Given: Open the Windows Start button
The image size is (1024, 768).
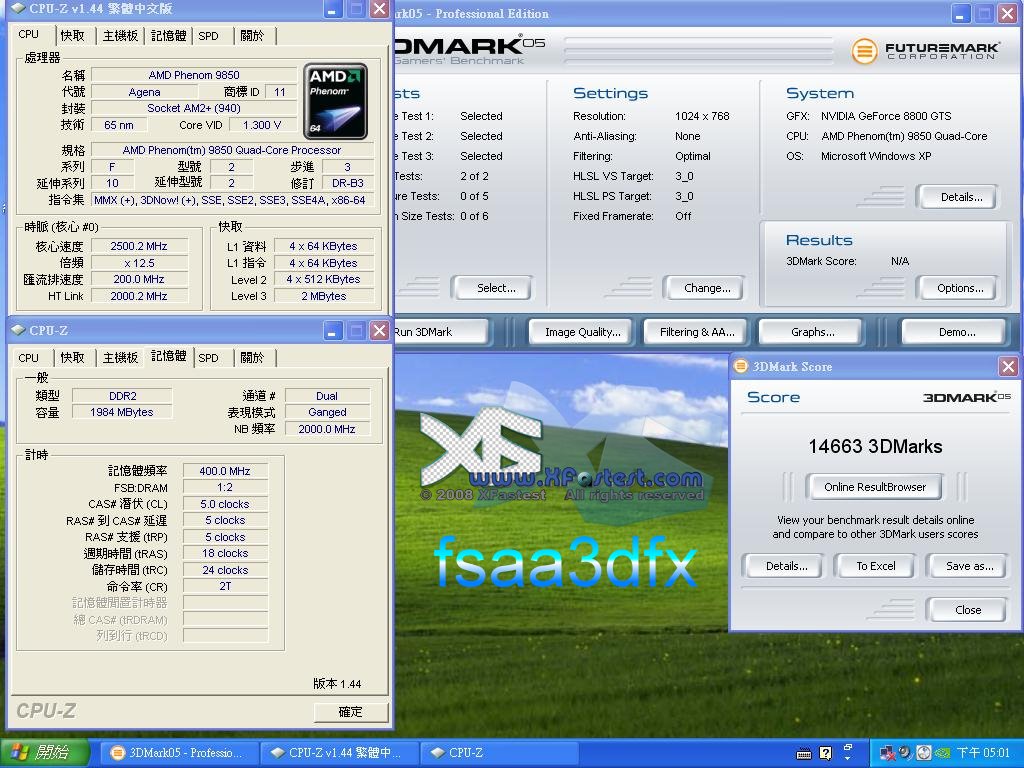Looking at the screenshot, I should pyautogui.click(x=44, y=753).
